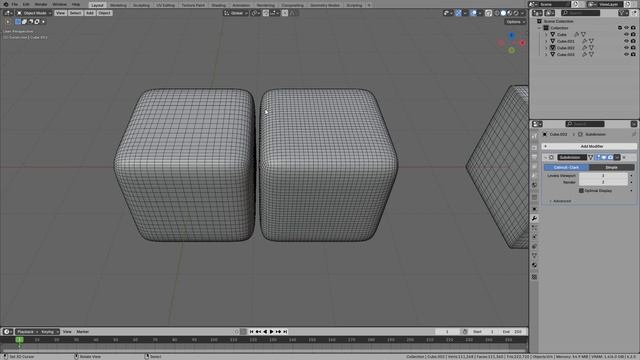Open the Blender logo menu
Viewport: 640px width, 360px height.
[6, 4]
